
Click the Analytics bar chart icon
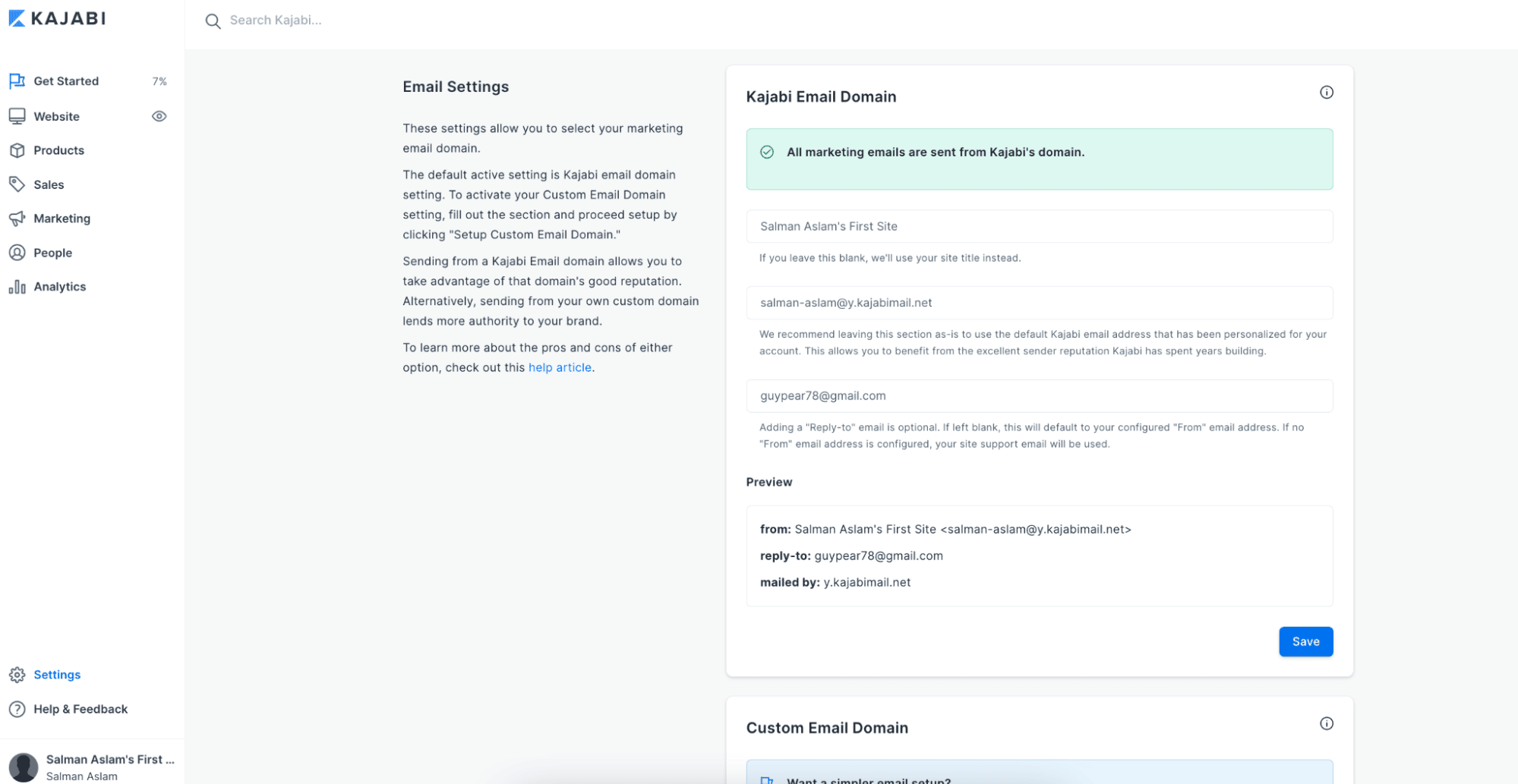17,287
